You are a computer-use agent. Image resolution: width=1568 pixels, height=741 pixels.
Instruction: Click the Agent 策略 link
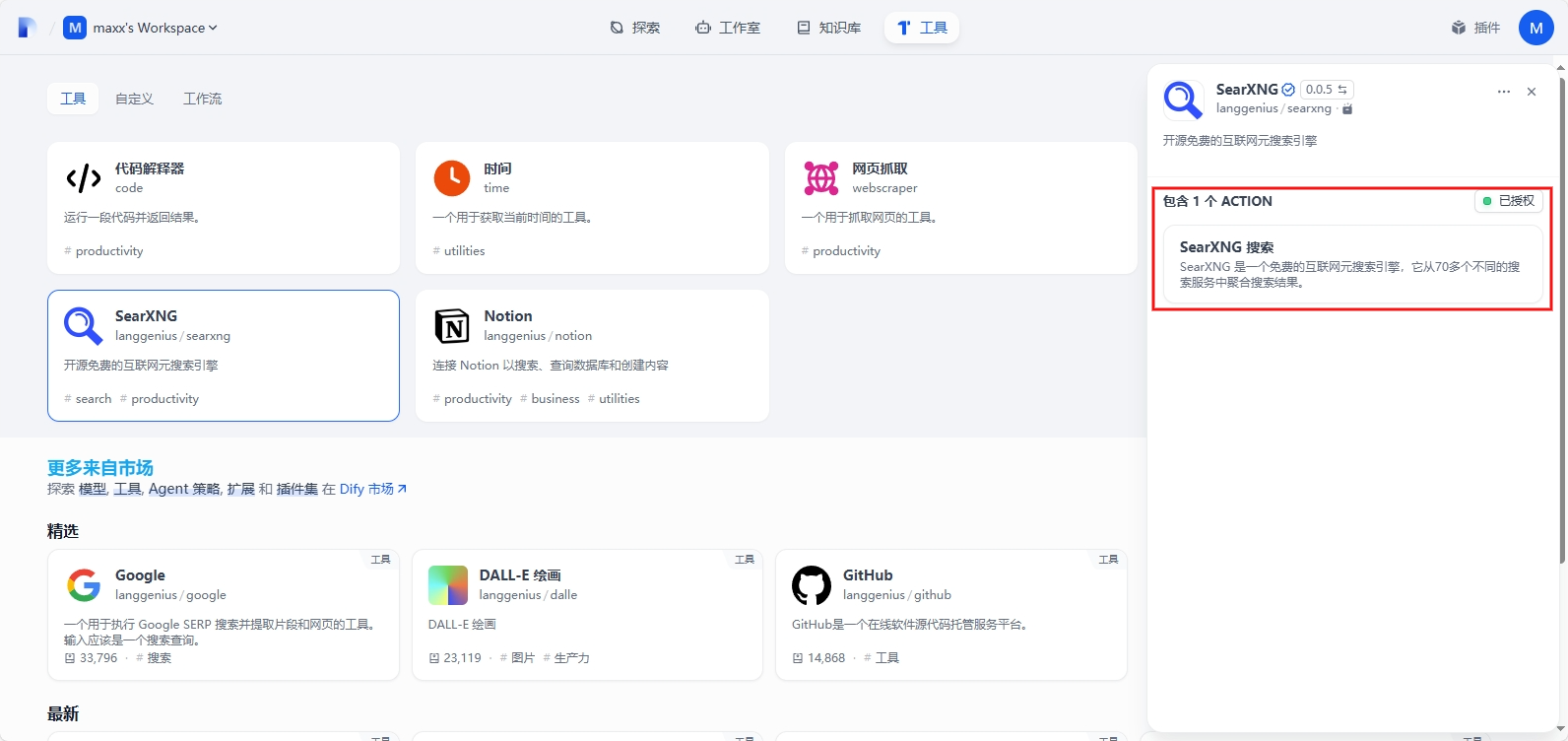click(x=184, y=489)
